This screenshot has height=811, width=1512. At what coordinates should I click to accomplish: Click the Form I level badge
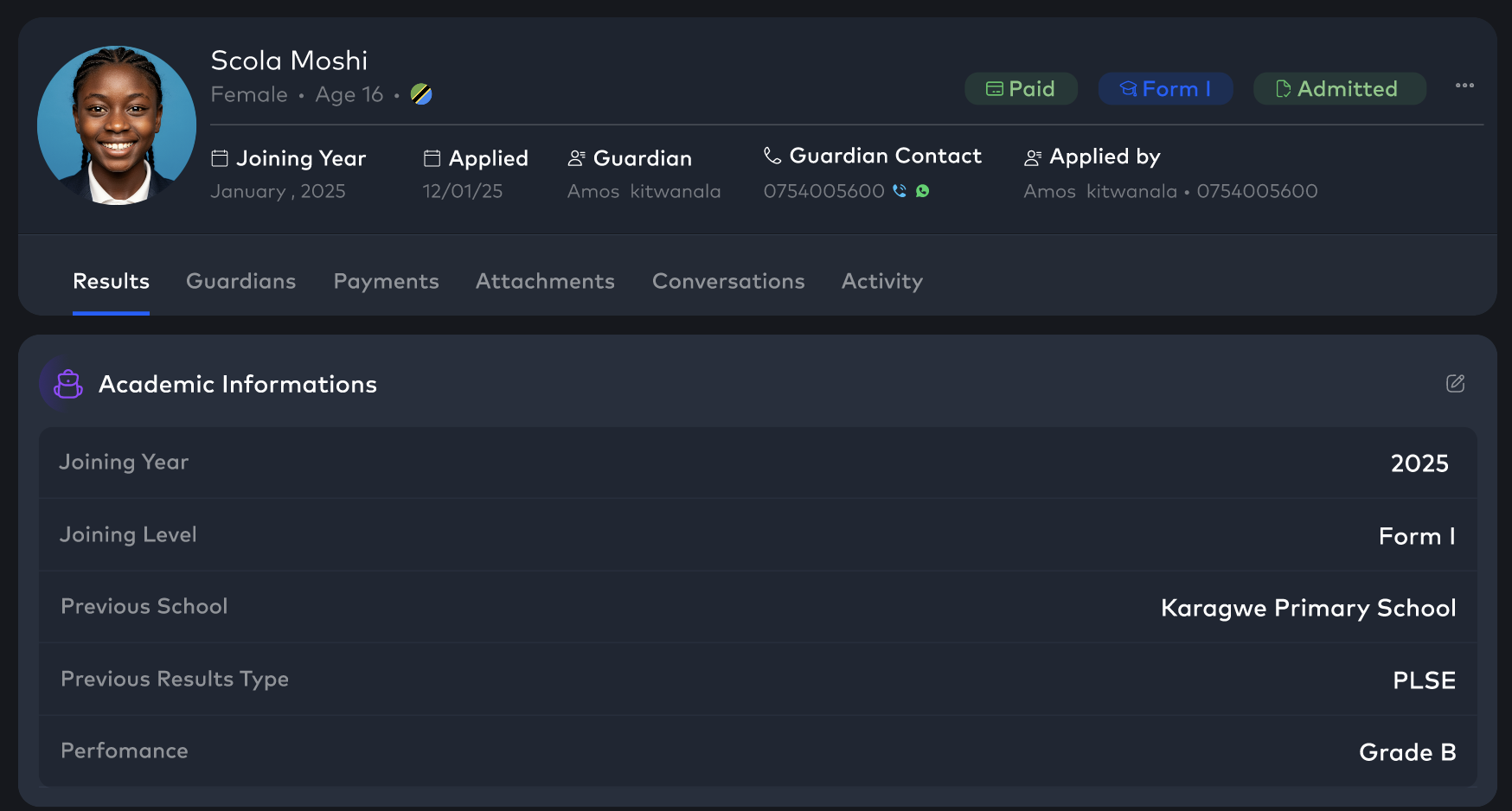click(x=1165, y=89)
